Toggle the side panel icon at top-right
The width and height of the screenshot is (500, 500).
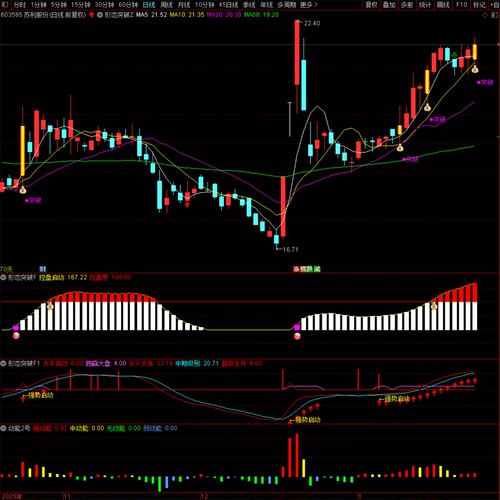coord(495,15)
